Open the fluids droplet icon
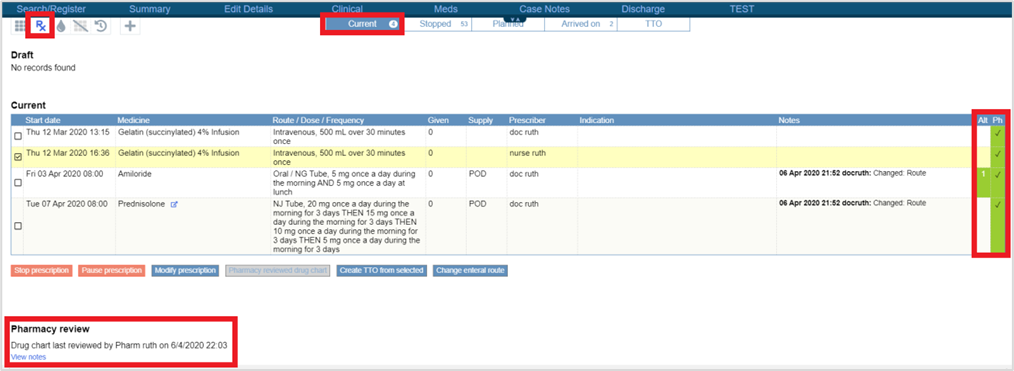1014x371 pixels. pos(61,26)
